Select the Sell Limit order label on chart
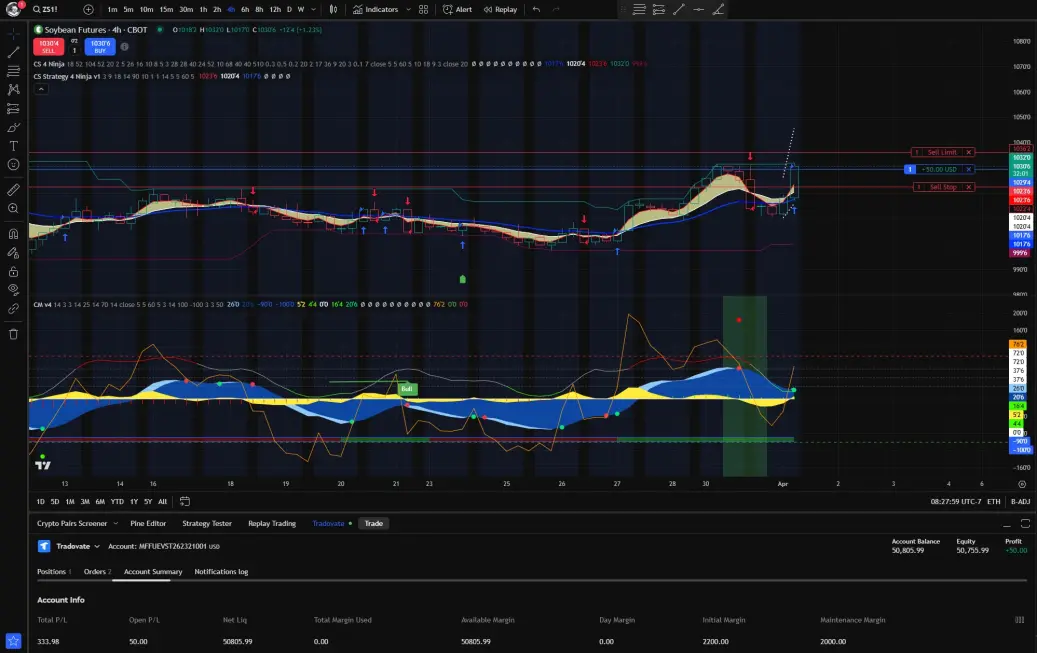Image resolution: width=1037 pixels, height=653 pixels. tap(942, 152)
